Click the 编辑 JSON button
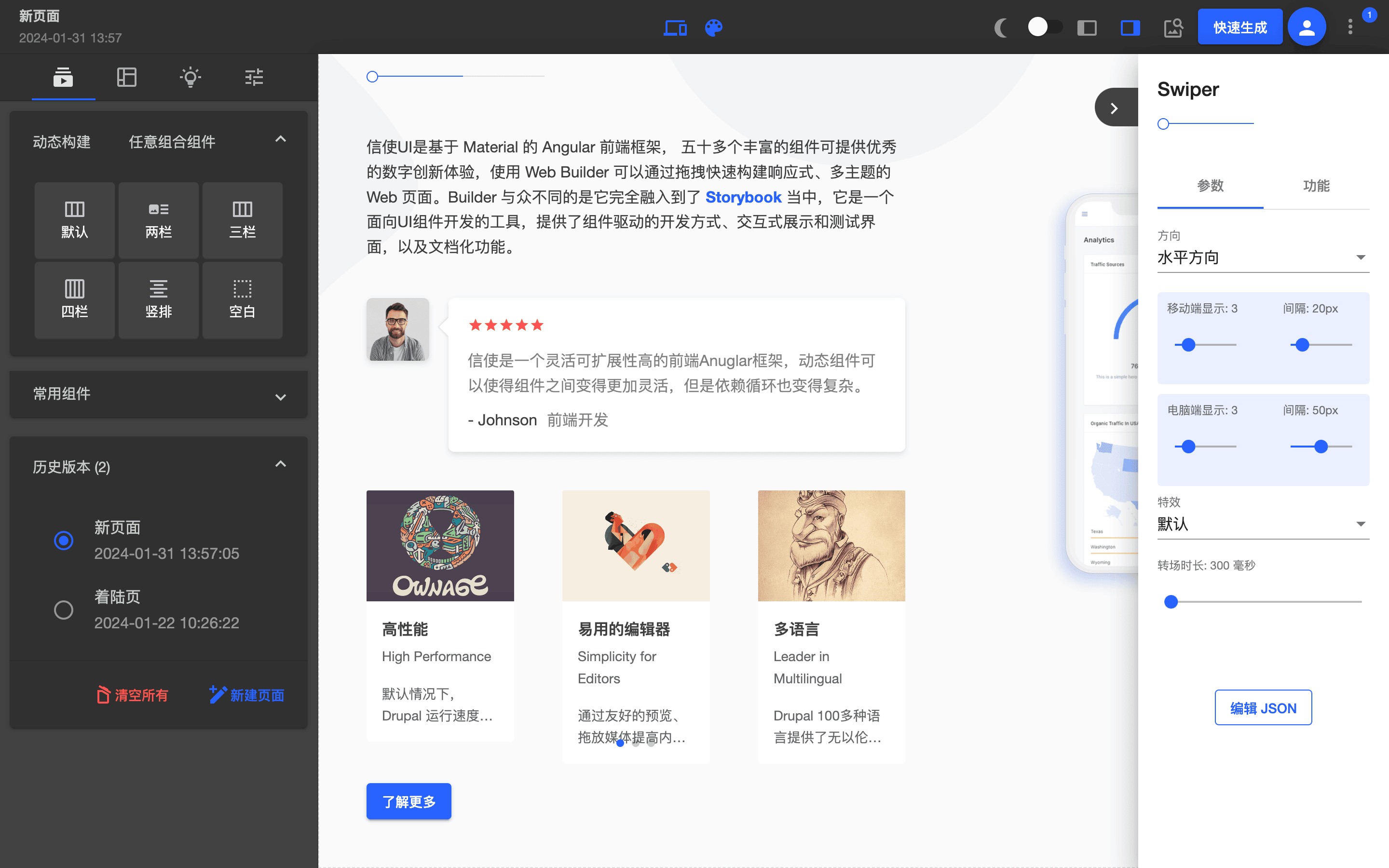 (x=1263, y=708)
